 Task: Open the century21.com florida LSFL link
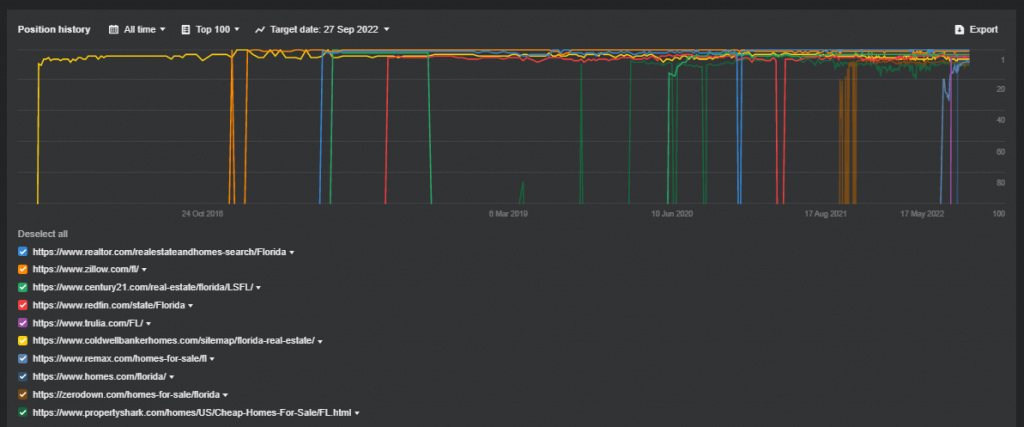(143, 287)
